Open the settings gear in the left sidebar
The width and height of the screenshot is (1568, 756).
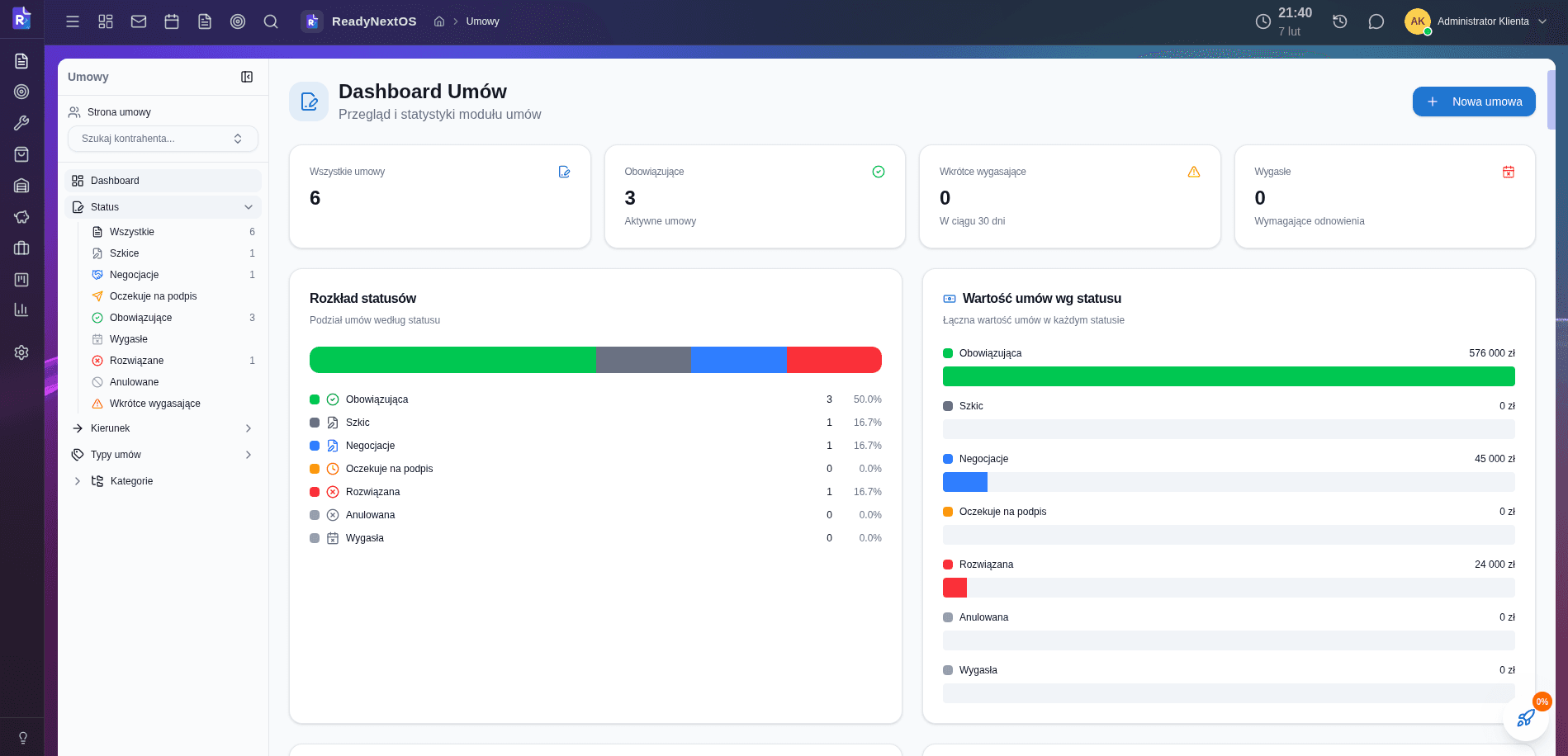click(x=21, y=352)
